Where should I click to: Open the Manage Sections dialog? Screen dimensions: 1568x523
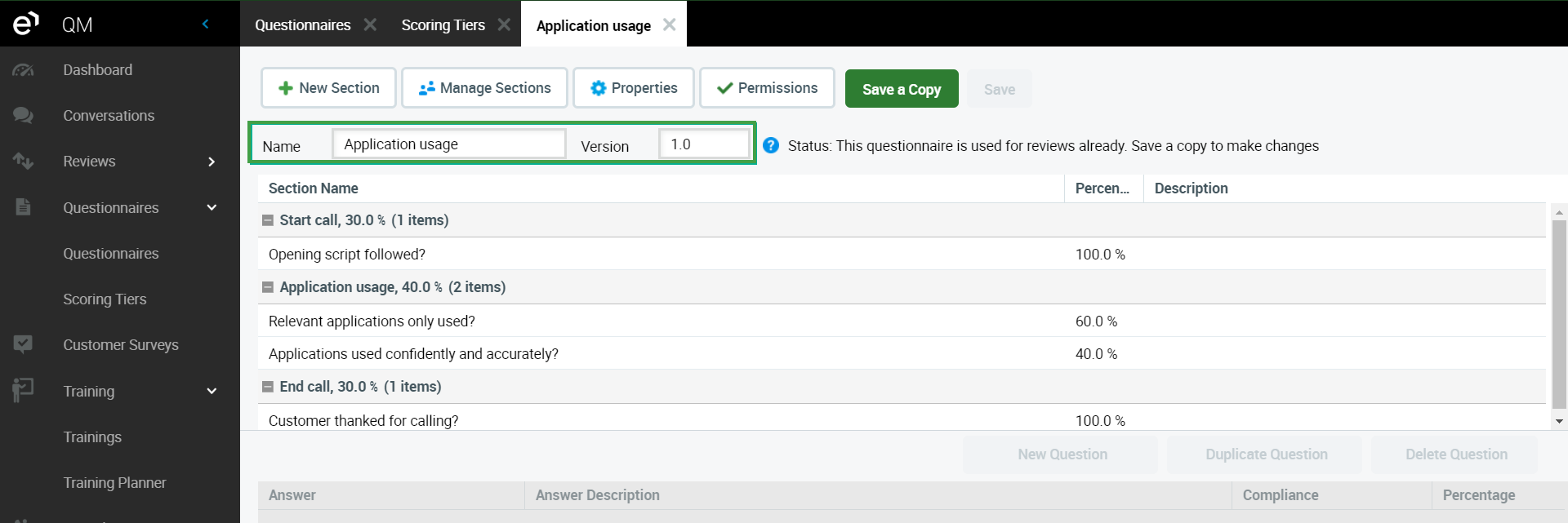pos(484,88)
